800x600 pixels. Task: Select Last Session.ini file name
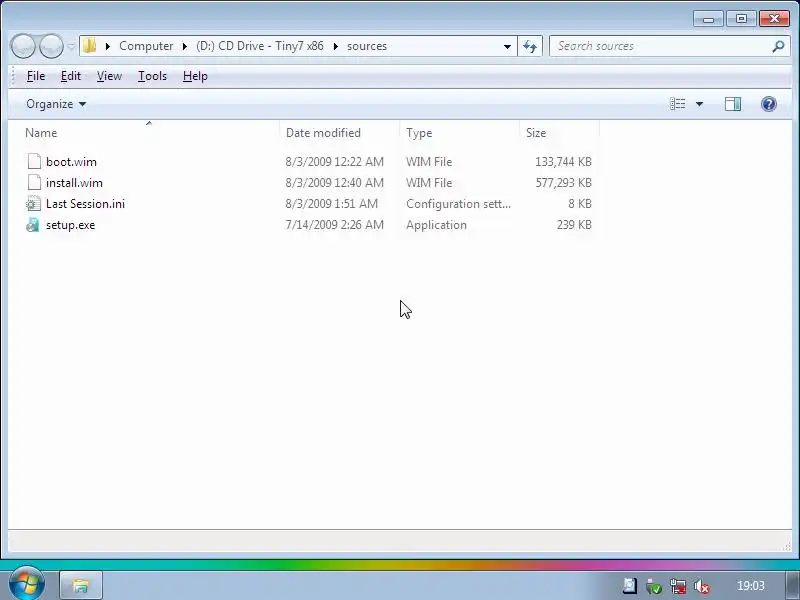click(x=85, y=204)
